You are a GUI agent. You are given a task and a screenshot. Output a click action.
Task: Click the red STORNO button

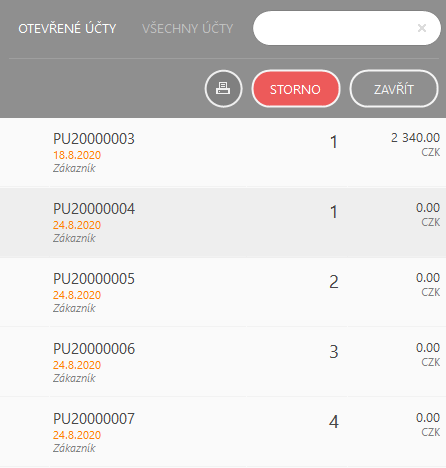[x=296, y=89]
